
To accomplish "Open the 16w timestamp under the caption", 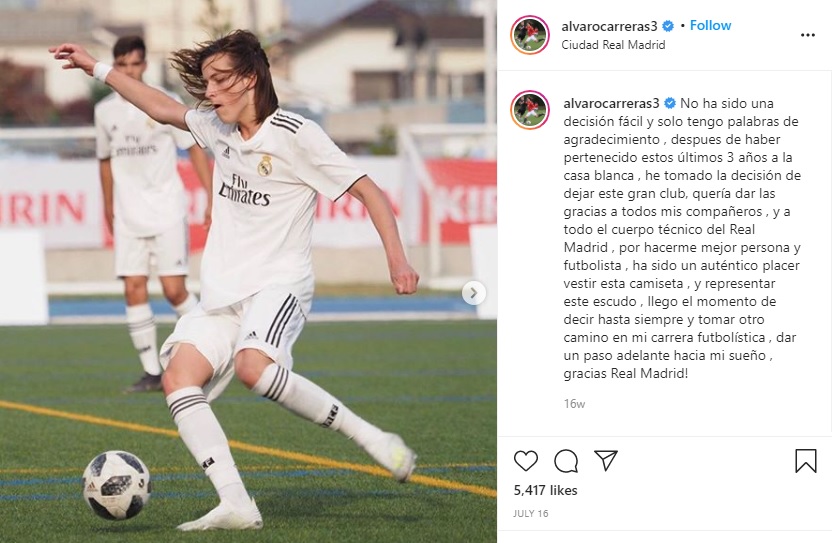I will pos(574,403).
